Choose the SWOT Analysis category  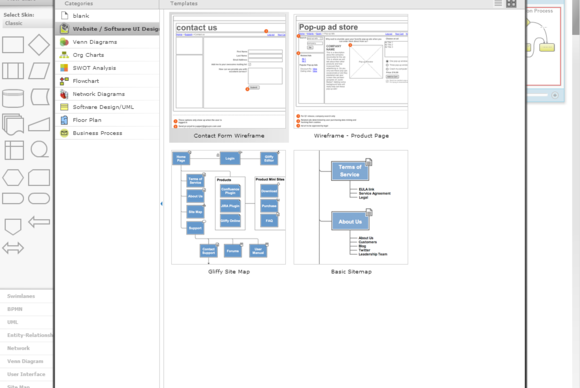point(107,68)
